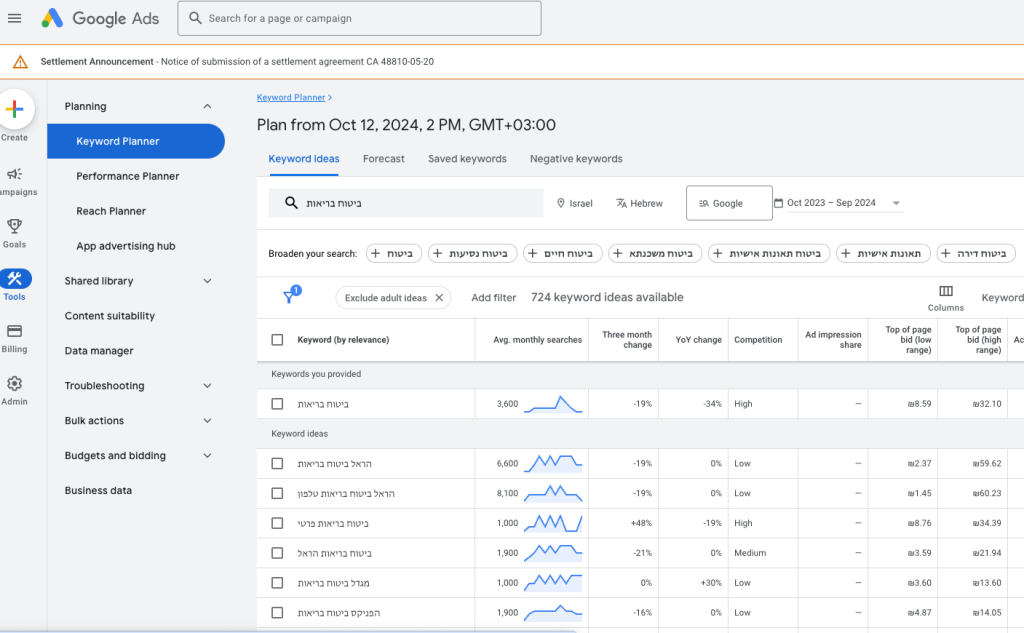Expand Budgets and bidding section
Viewport: 1024px width, 633px height.
207,456
